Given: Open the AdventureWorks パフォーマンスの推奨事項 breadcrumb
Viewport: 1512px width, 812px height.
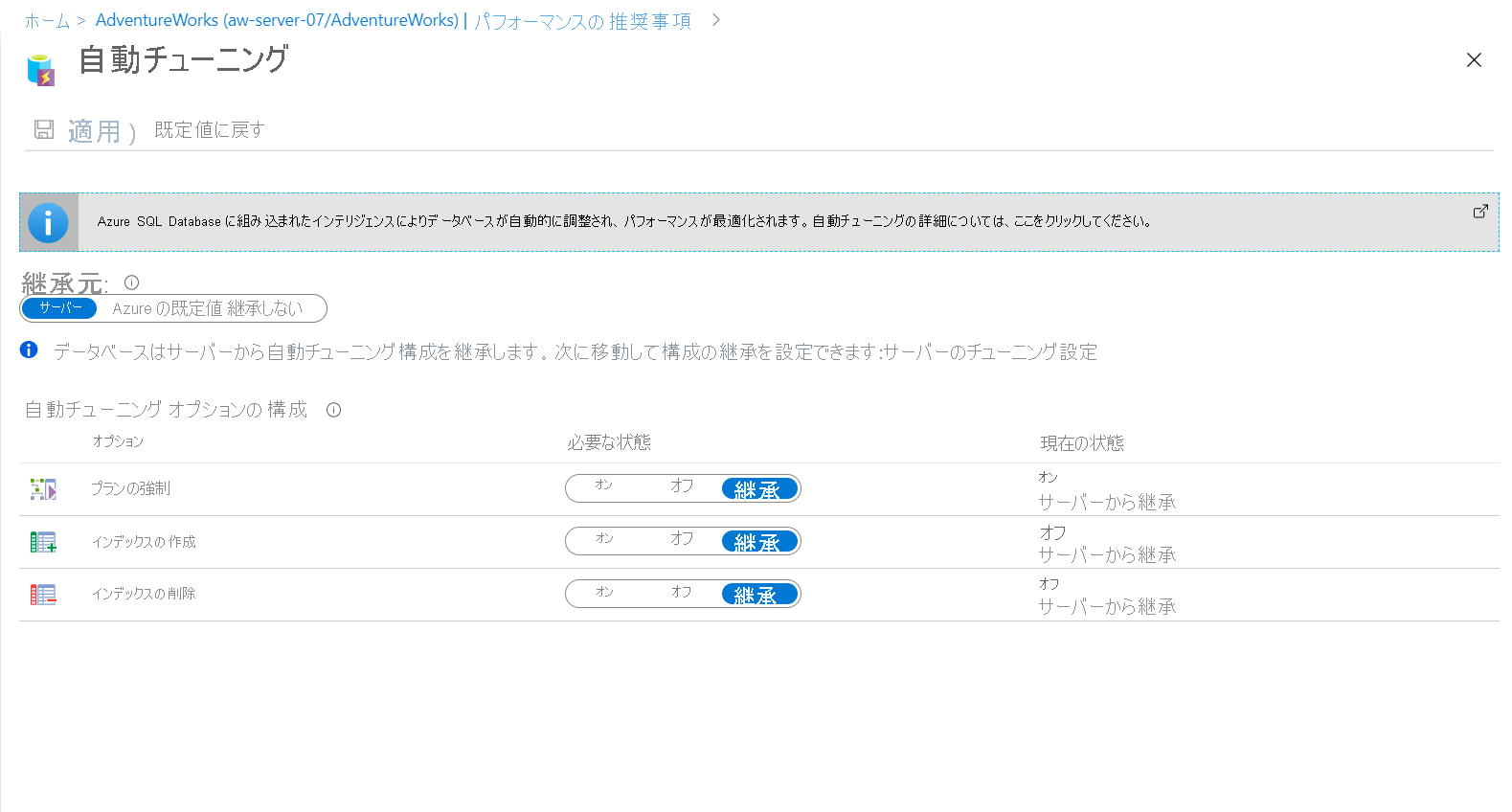Looking at the screenshot, I should point(394,21).
